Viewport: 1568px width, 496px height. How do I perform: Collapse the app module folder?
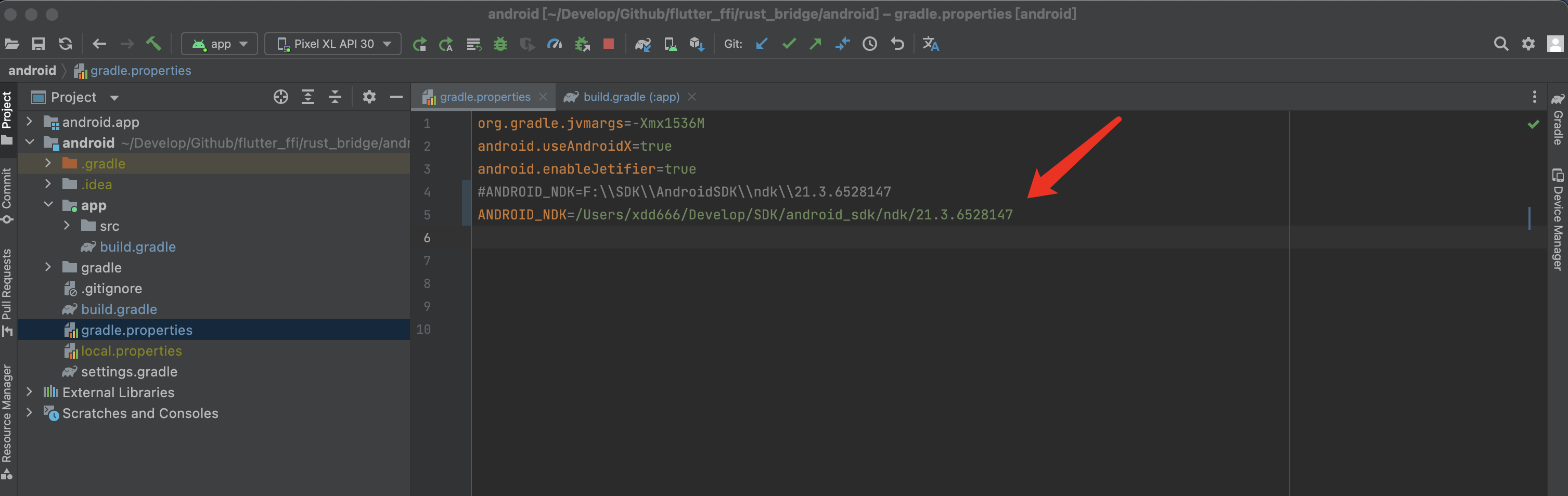[48, 205]
